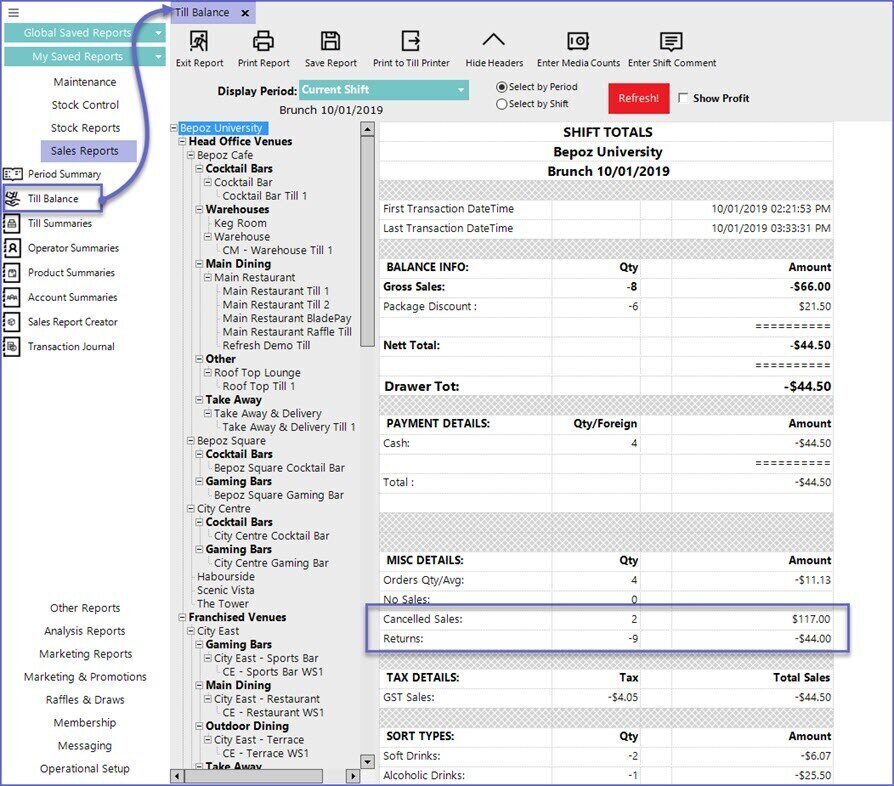Open the Stock Control menu section

(x=85, y=105)
